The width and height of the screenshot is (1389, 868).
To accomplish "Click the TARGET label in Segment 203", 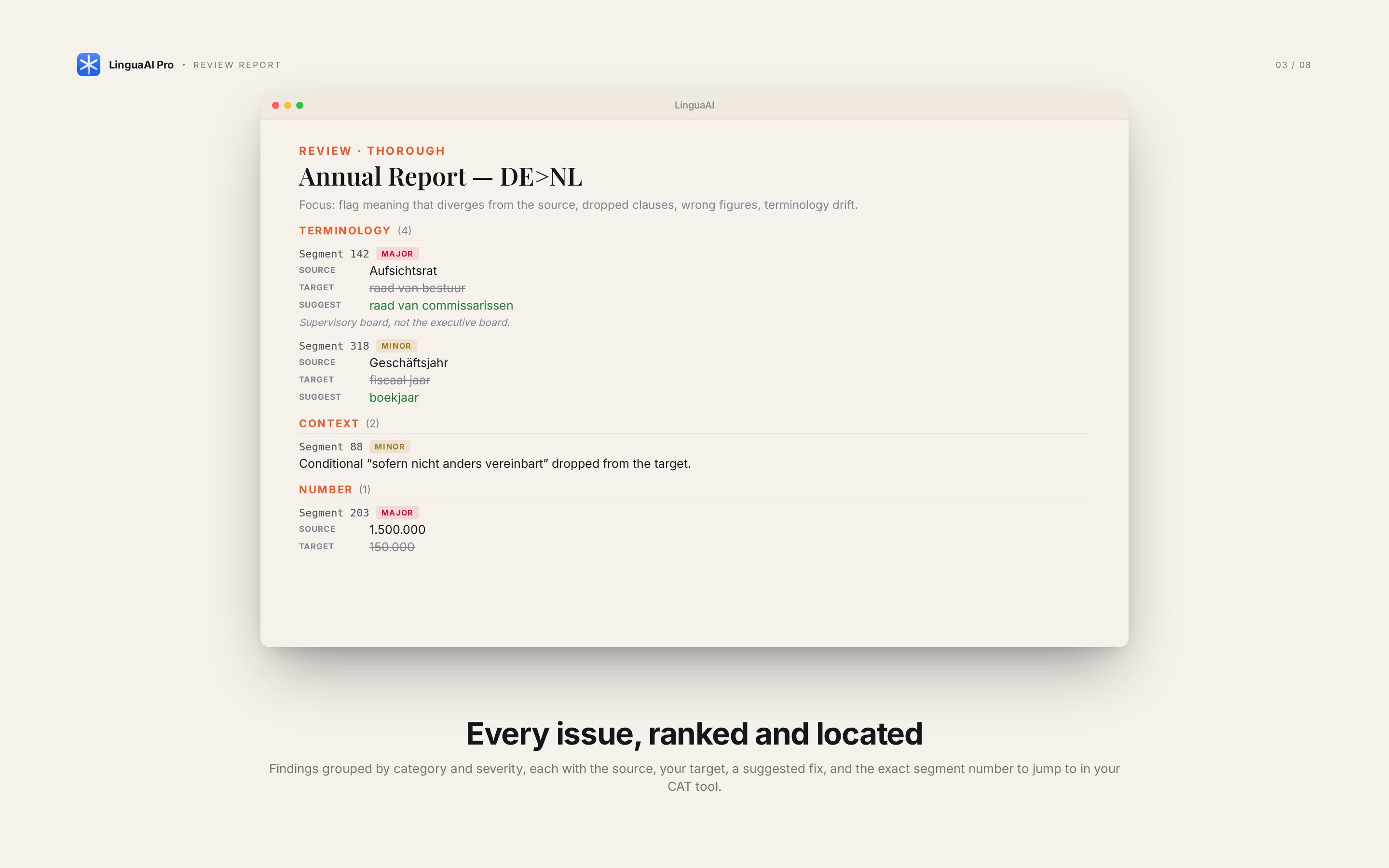I will coord(316,546).
